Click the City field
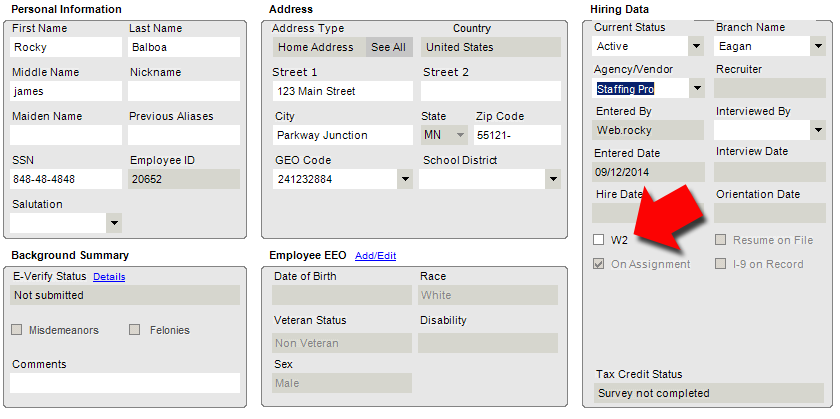Viewport: 840px width, 419px height. 342,135
